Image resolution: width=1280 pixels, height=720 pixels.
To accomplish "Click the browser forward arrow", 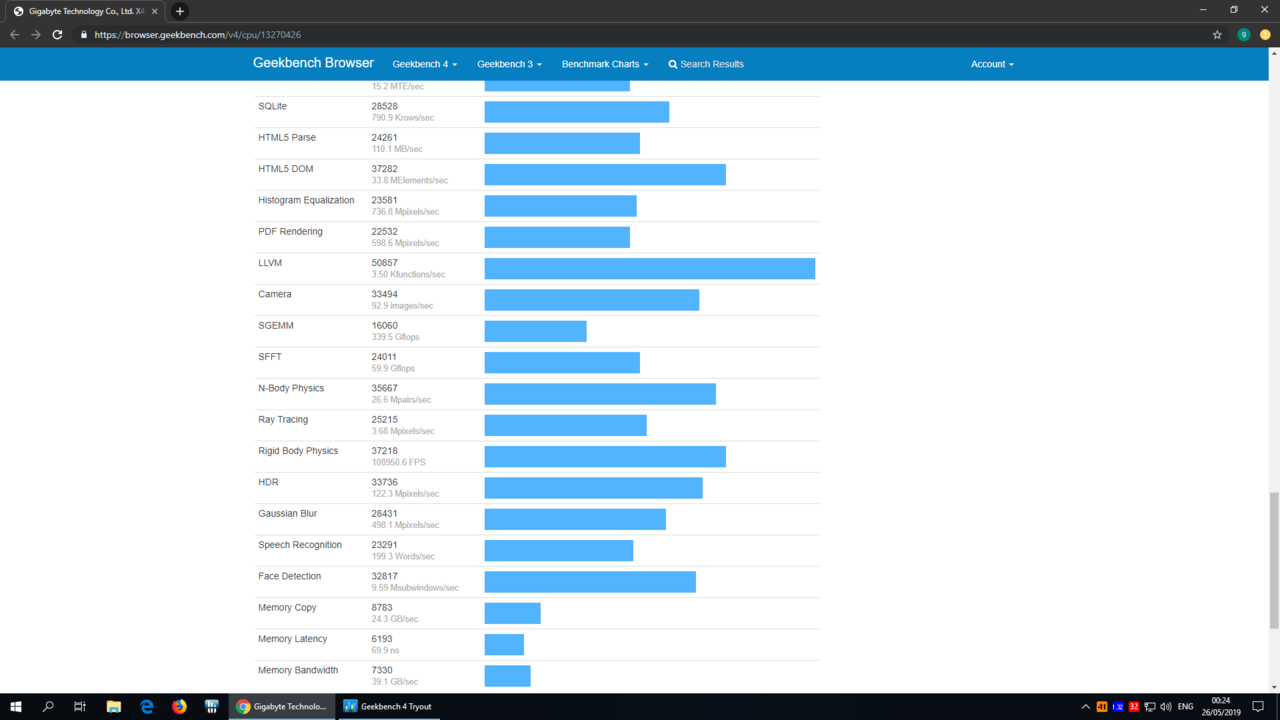I will click(x=36, y=34).
